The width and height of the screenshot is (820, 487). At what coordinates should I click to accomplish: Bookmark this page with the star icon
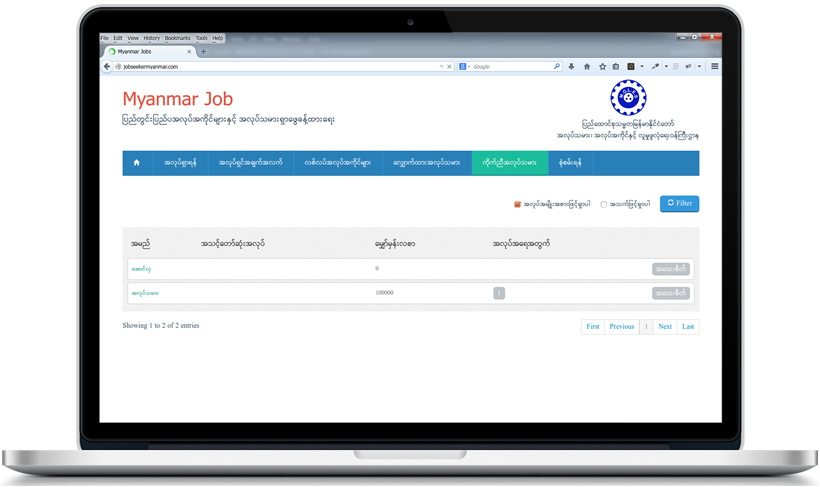coord(602,66)
